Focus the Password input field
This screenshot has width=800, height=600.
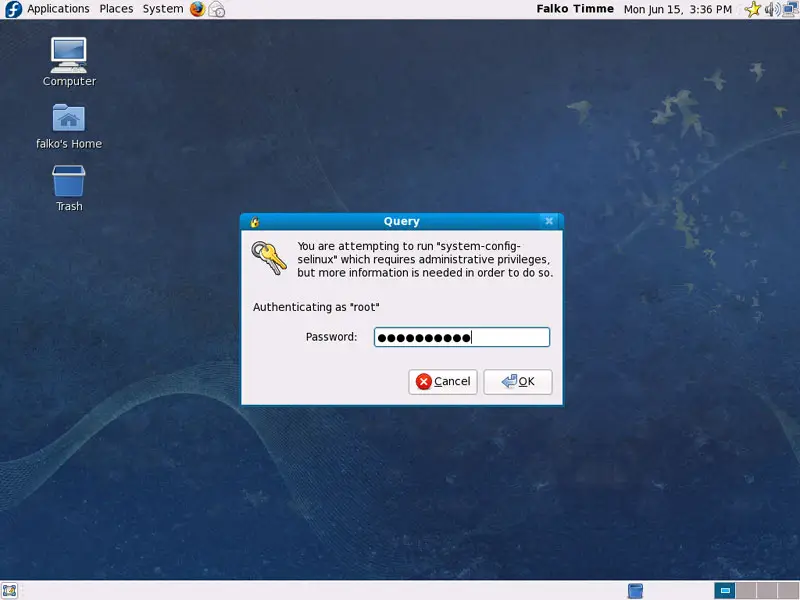pyautogui.click(x=462, y=337)
